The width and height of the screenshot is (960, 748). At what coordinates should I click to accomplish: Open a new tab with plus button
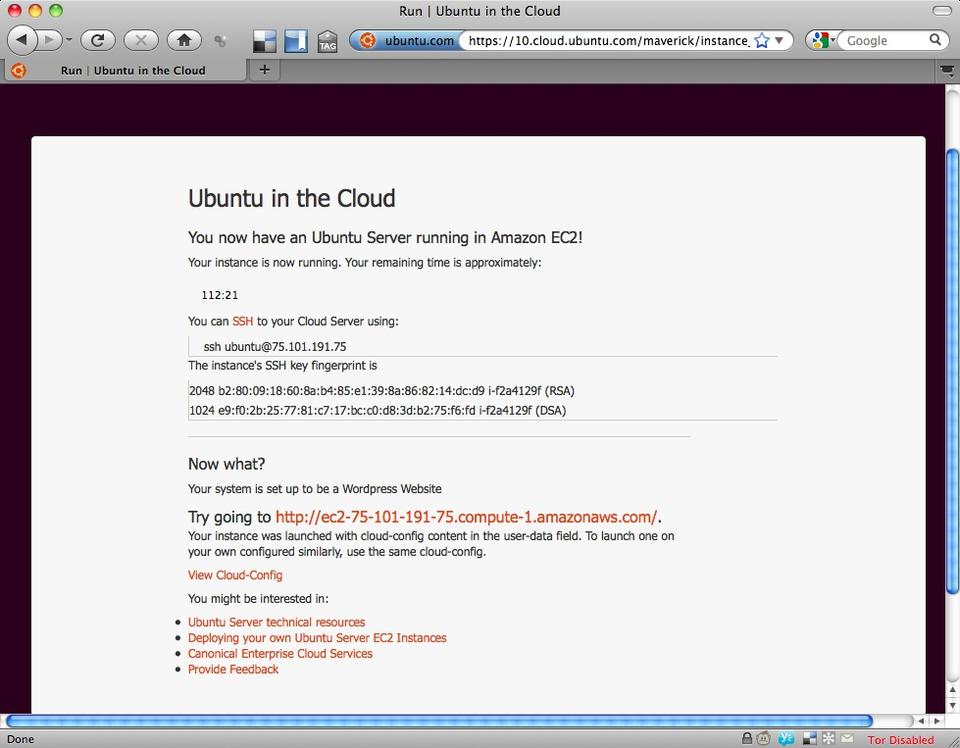(x=264, y=69)
